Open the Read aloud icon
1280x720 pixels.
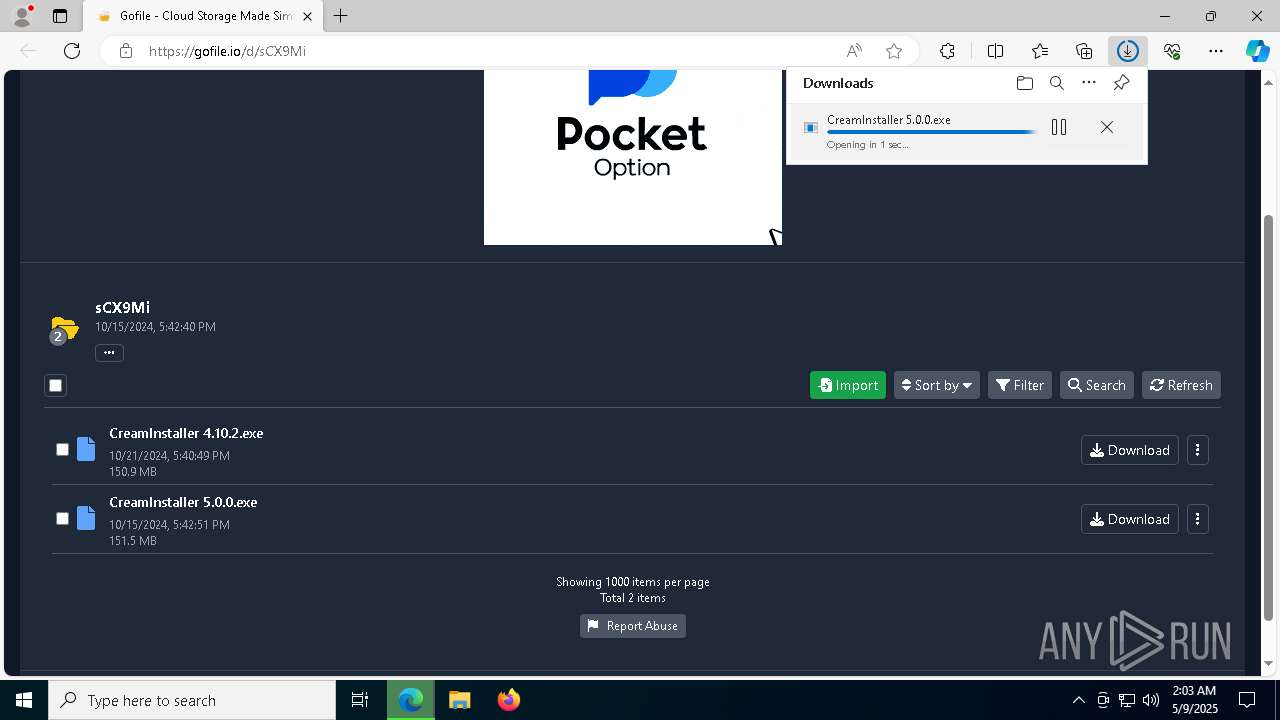point(854,51)
